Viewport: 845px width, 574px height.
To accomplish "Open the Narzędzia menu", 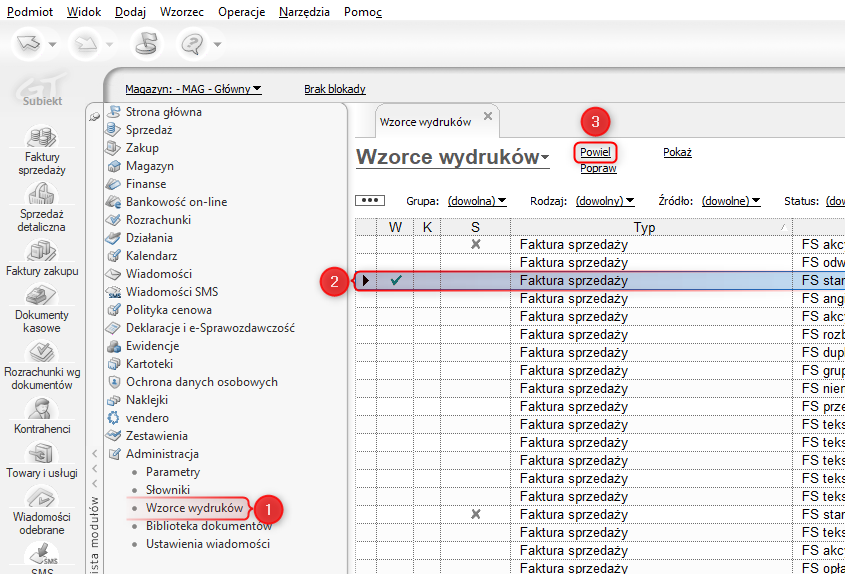I will tap(304, 12).
